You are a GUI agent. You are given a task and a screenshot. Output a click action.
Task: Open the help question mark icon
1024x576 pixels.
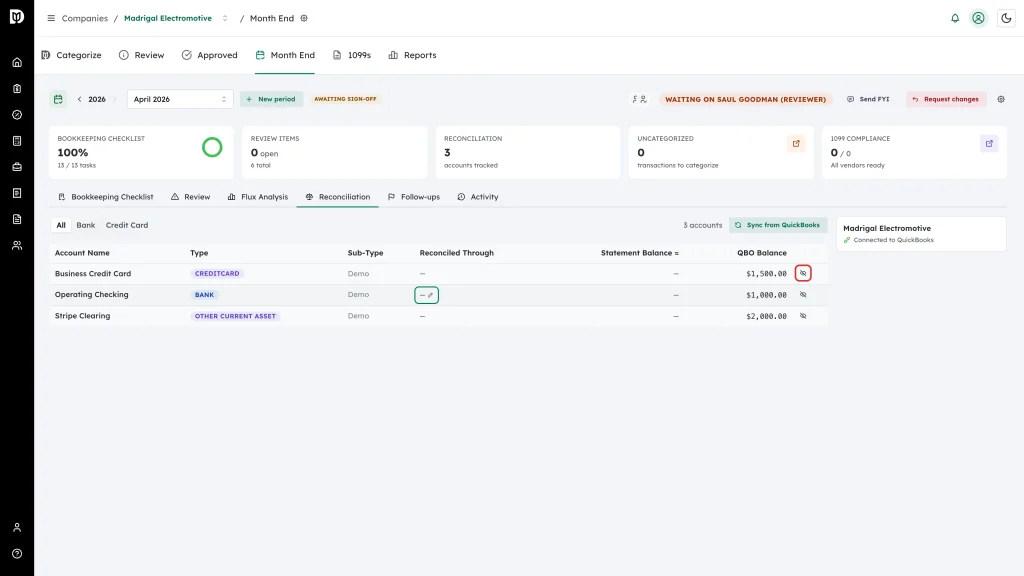tap(17, 554)
